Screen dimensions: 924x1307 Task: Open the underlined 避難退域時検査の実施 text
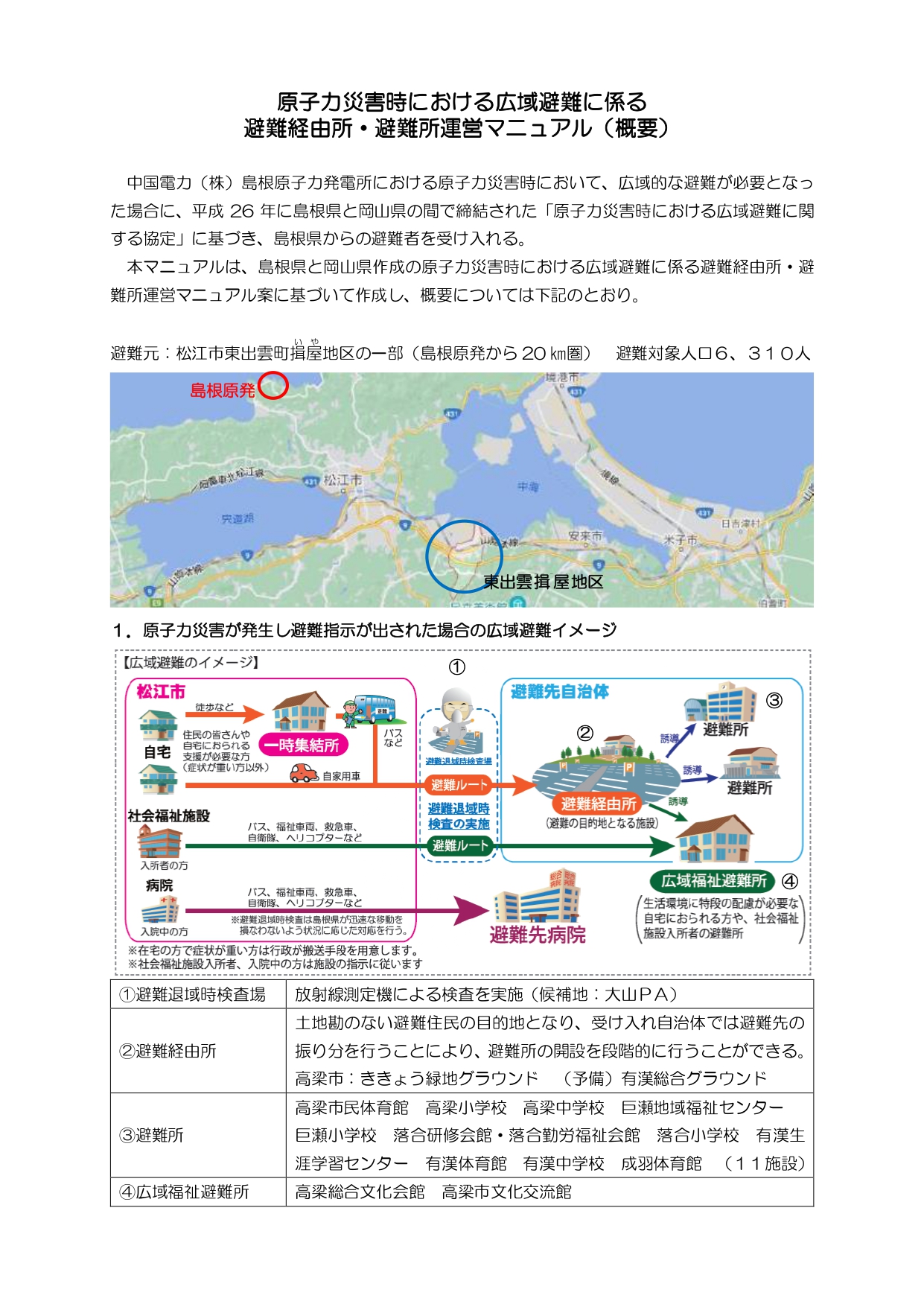[459, 816]
